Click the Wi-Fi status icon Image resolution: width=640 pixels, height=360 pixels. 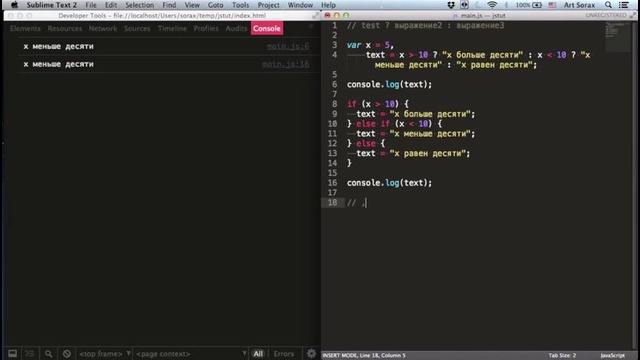click(492, 5)
